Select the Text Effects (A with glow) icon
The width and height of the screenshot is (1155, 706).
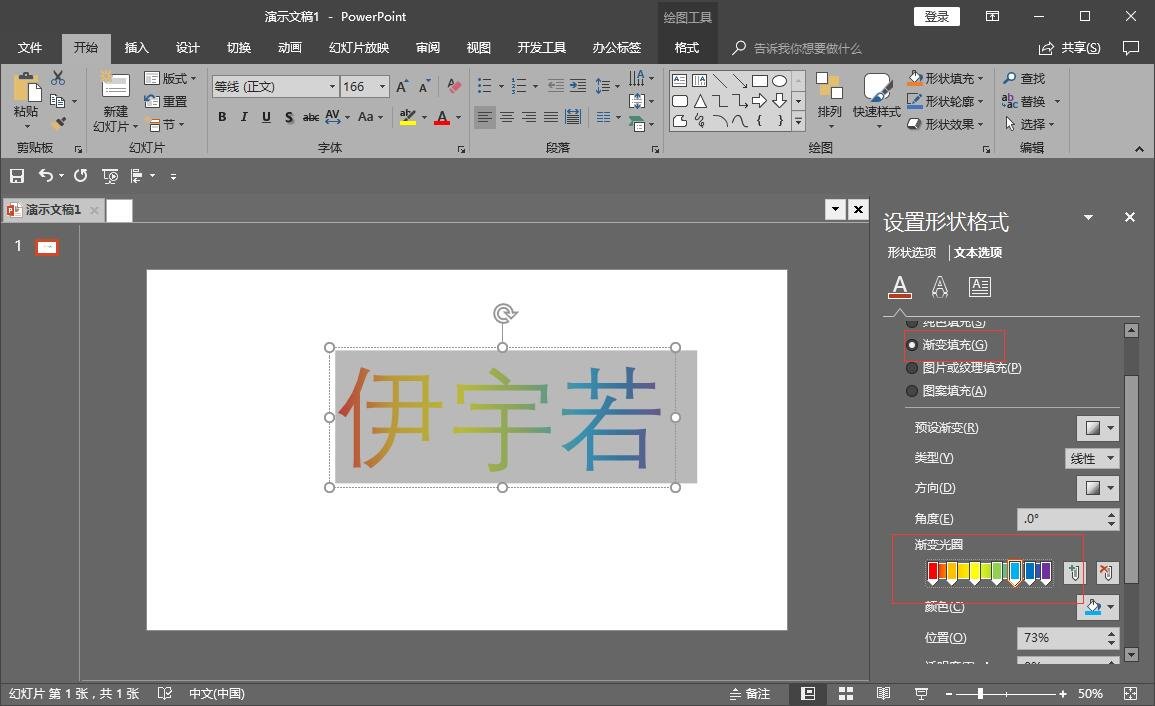click(x=939, y=287)
